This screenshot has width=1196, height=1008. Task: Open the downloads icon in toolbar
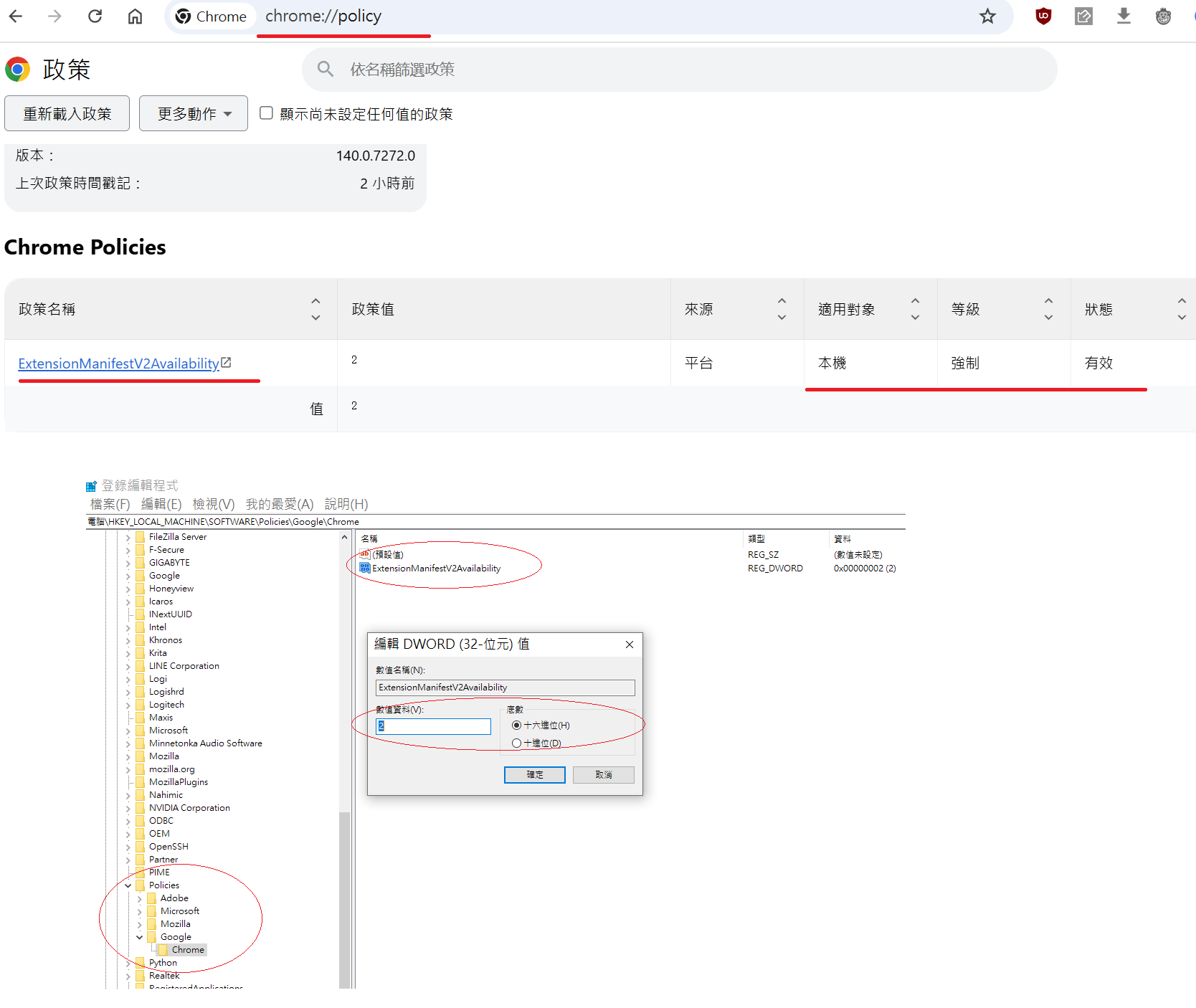(1124, 16)
